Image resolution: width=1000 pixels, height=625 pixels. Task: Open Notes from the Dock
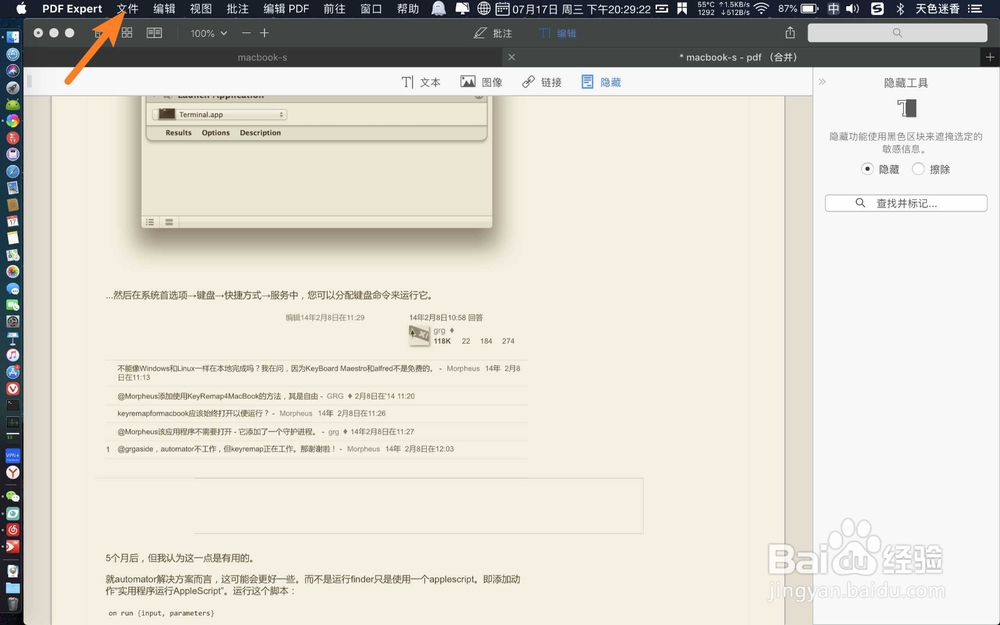click(x=13, y=238)
